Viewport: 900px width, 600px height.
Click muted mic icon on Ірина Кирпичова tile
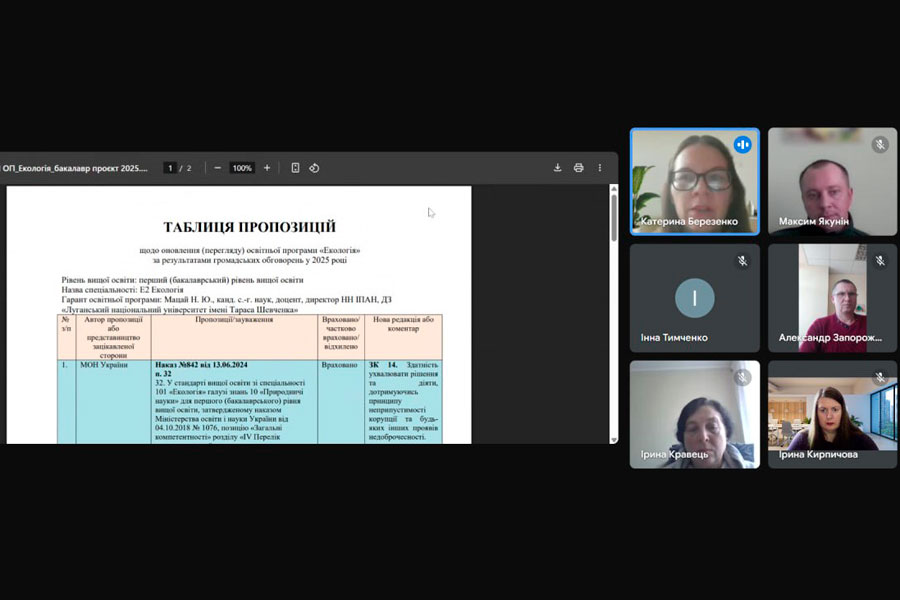coord(880,378)
